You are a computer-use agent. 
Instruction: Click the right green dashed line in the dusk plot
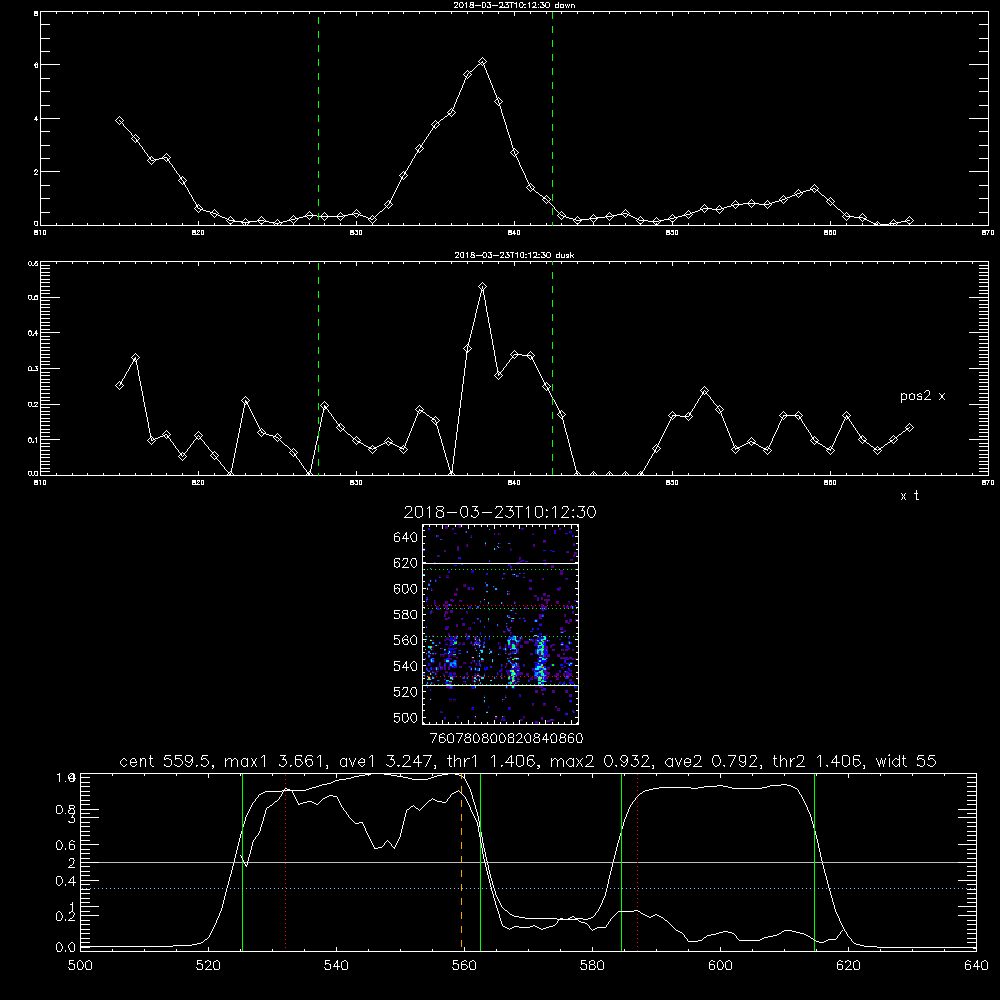click(x=552, y=369)
